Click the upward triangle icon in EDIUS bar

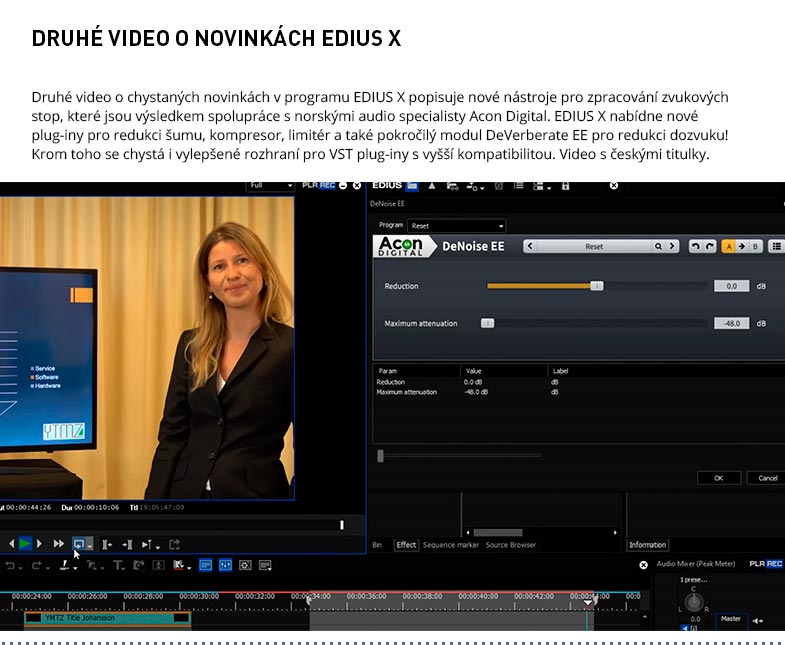(432, 186)
